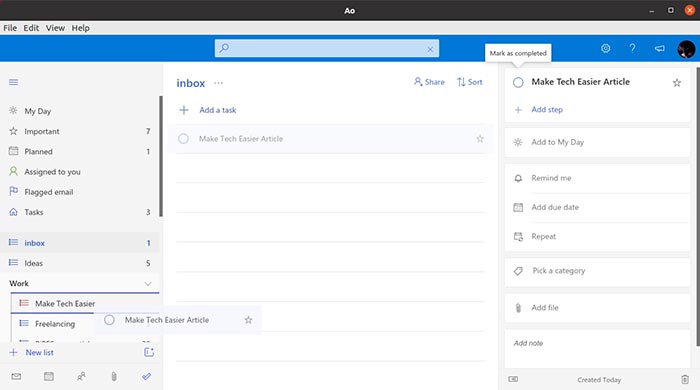The height and width of the screenshot is (390, 700).
Task: Open My Day list
Action: pyautogui.click(x=79, y=111)
